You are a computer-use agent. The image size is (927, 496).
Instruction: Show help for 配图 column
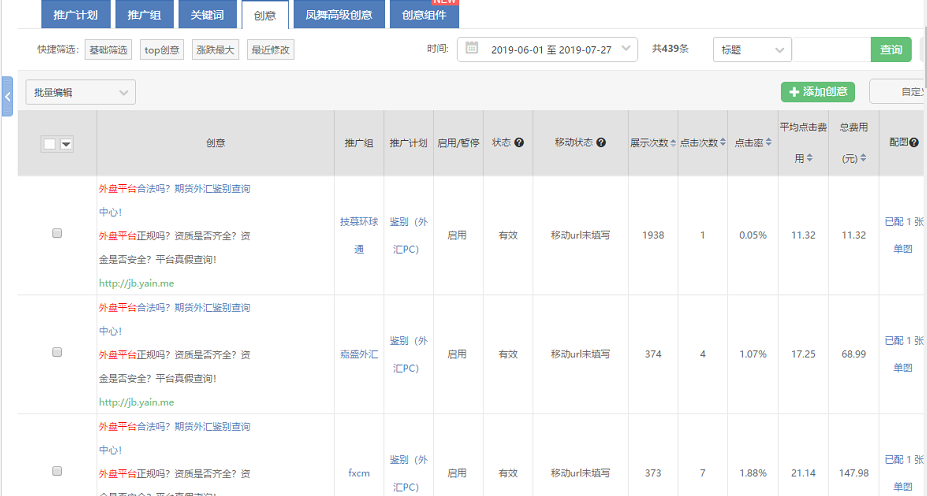tap(914, 142)
